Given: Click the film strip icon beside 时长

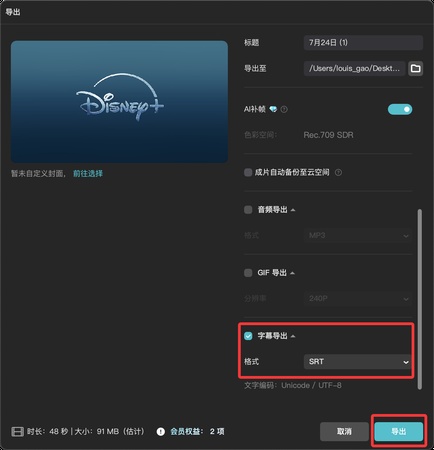Looking at the screenshot, I should (17, 432).
